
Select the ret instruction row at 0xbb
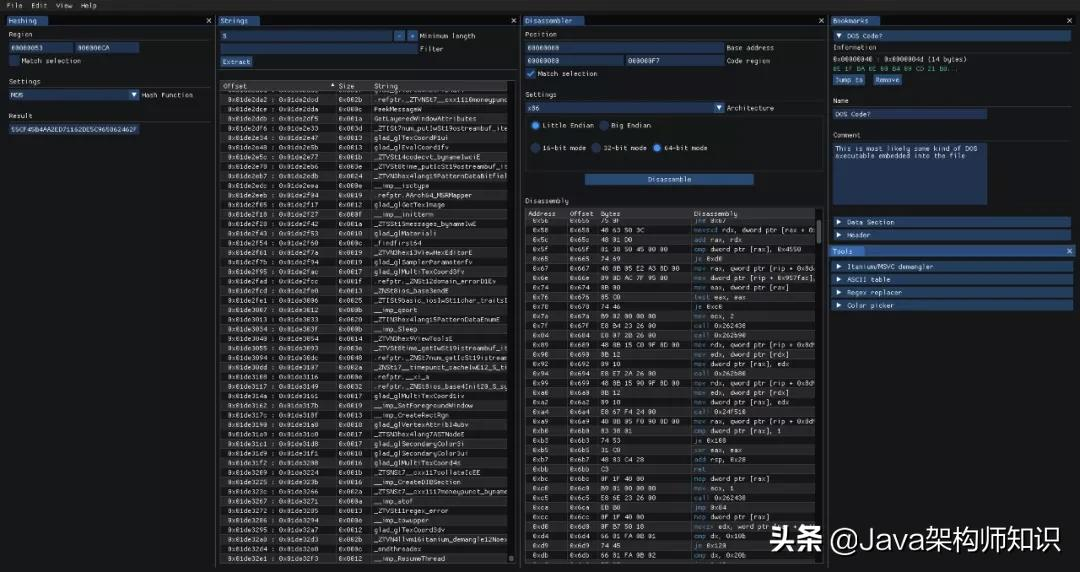(x=670, y=469)
